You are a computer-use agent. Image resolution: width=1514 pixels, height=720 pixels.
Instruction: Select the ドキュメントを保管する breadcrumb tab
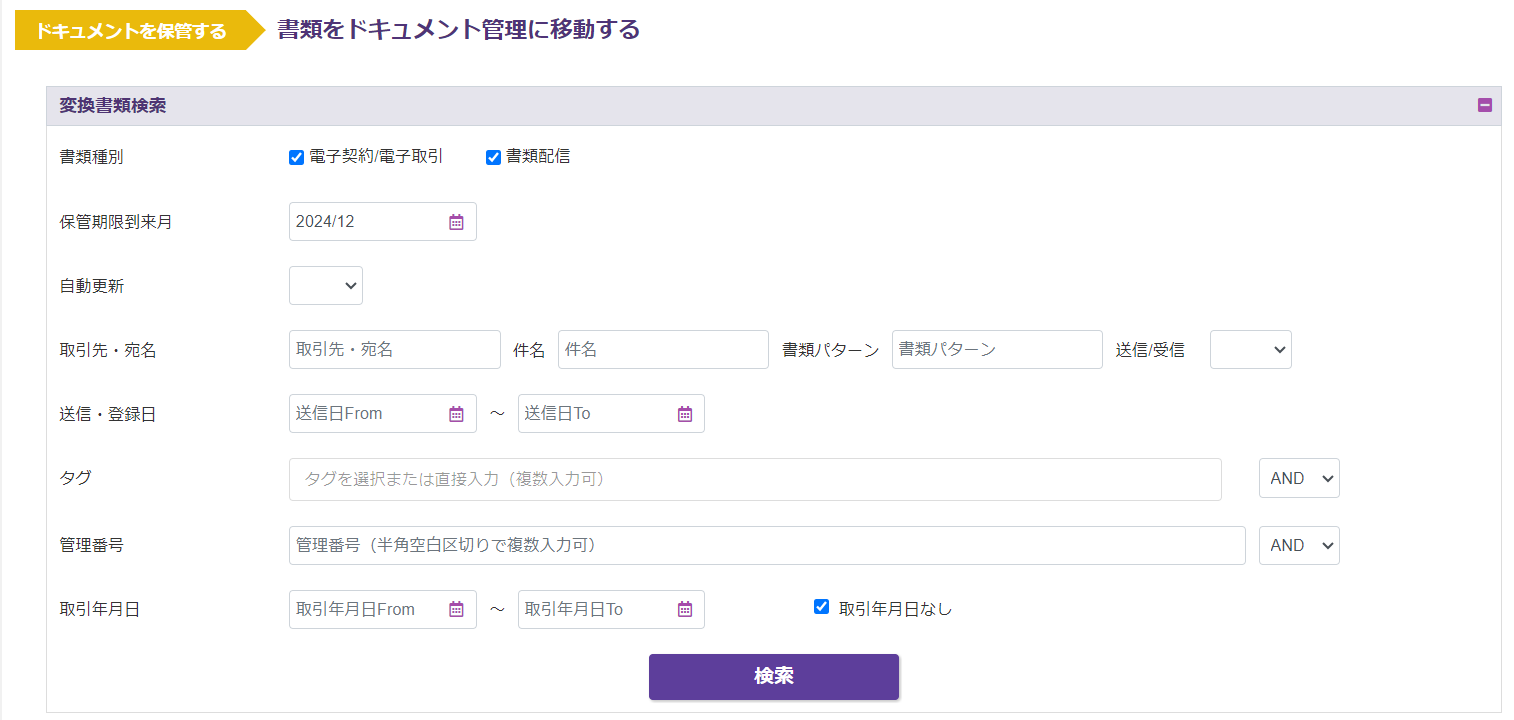tap(131, 31)
